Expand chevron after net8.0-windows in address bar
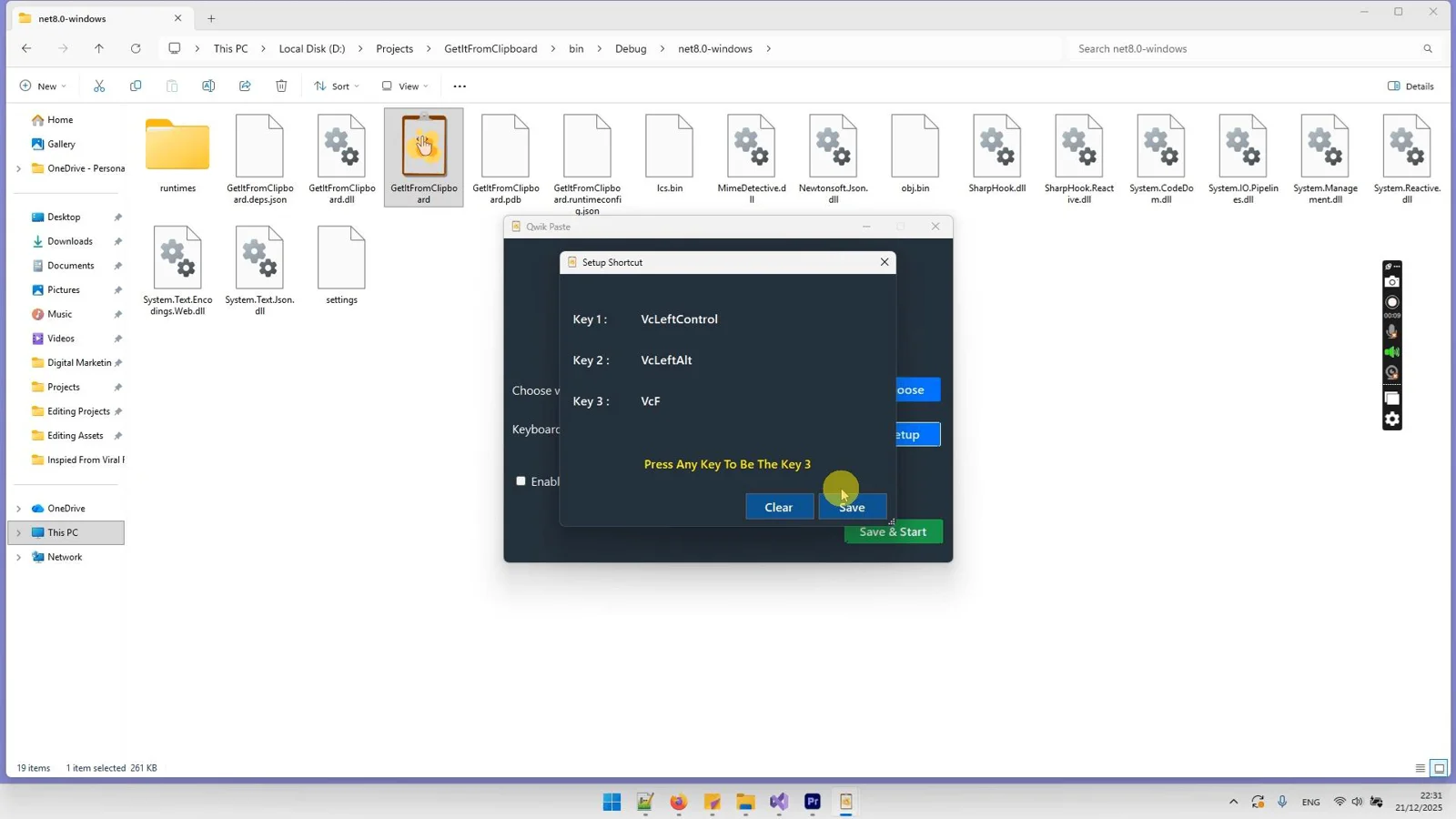This screenshot has height=819, width=1456. pos(768,48)
